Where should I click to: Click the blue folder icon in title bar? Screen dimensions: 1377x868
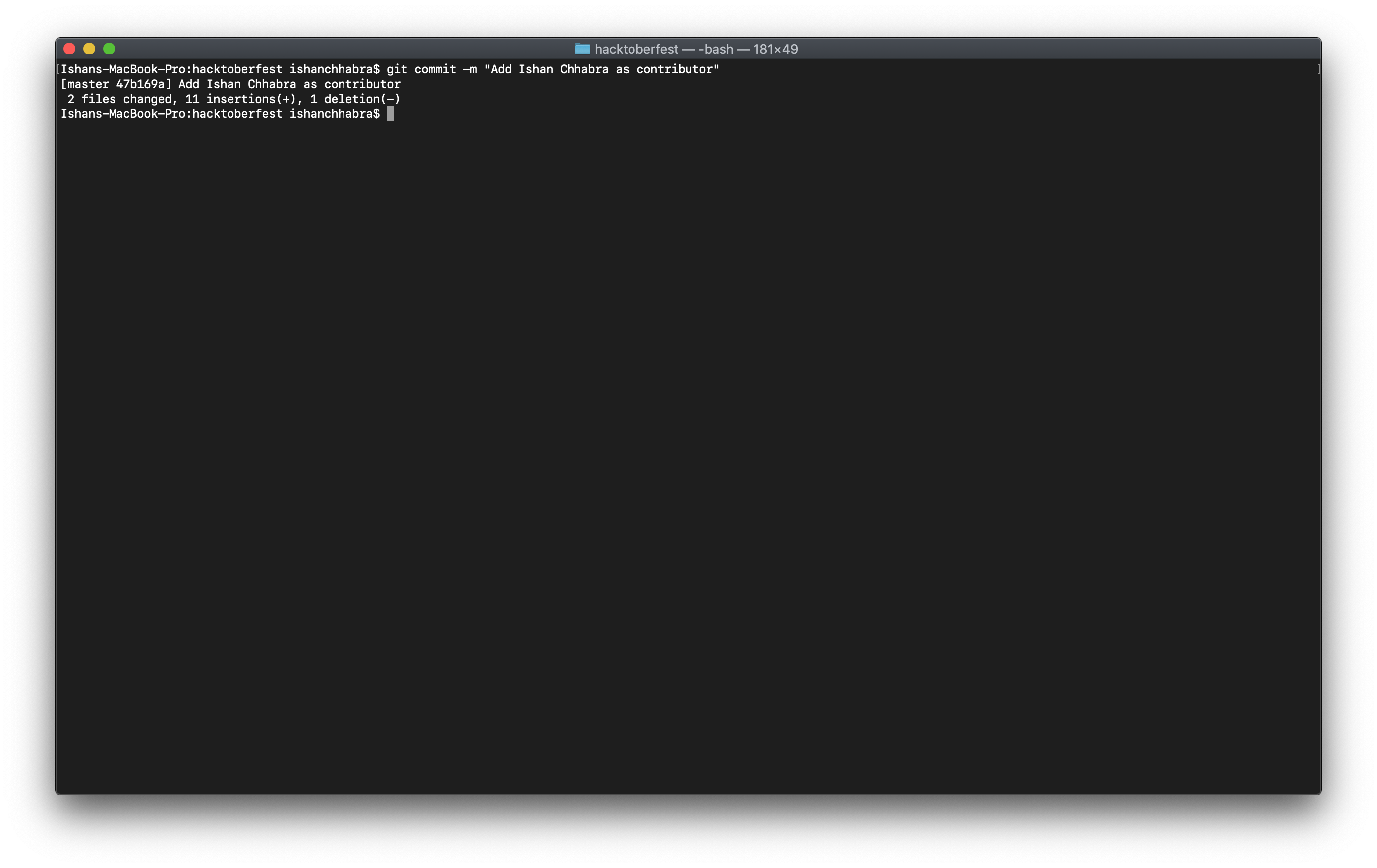click(x=582, y=49)
